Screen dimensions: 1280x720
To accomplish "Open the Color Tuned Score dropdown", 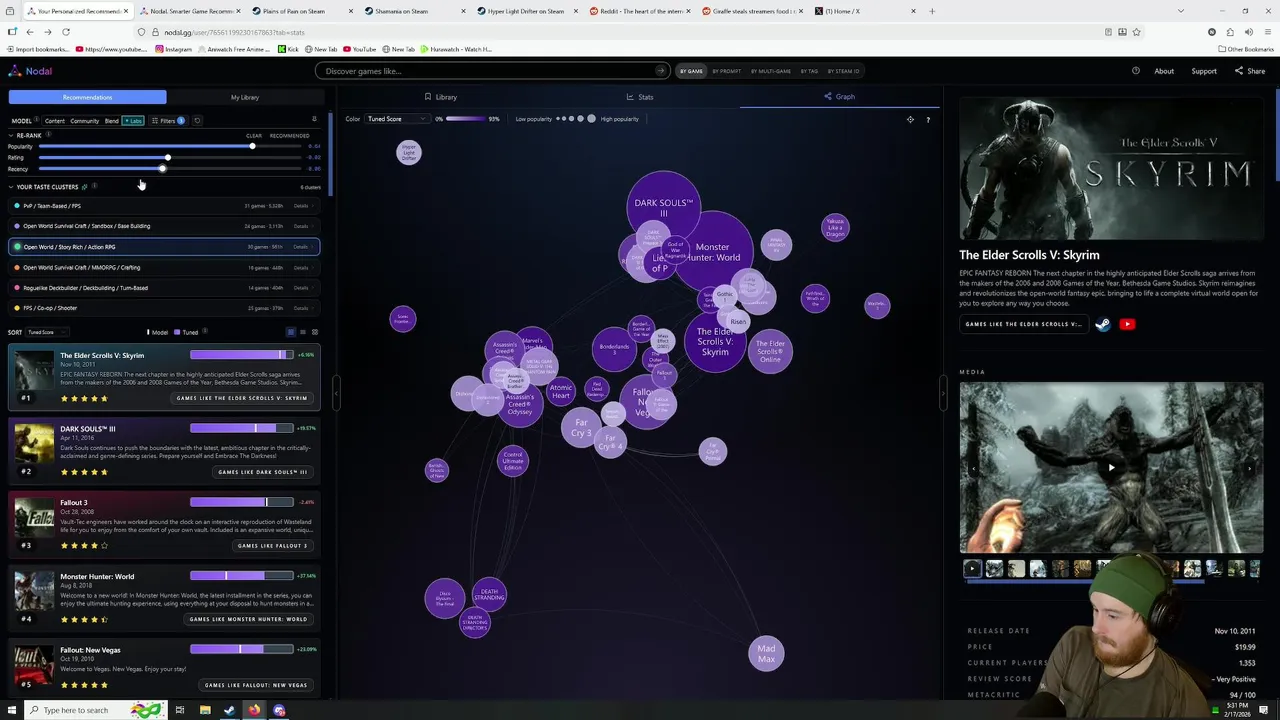I will (x=397, y=119).
